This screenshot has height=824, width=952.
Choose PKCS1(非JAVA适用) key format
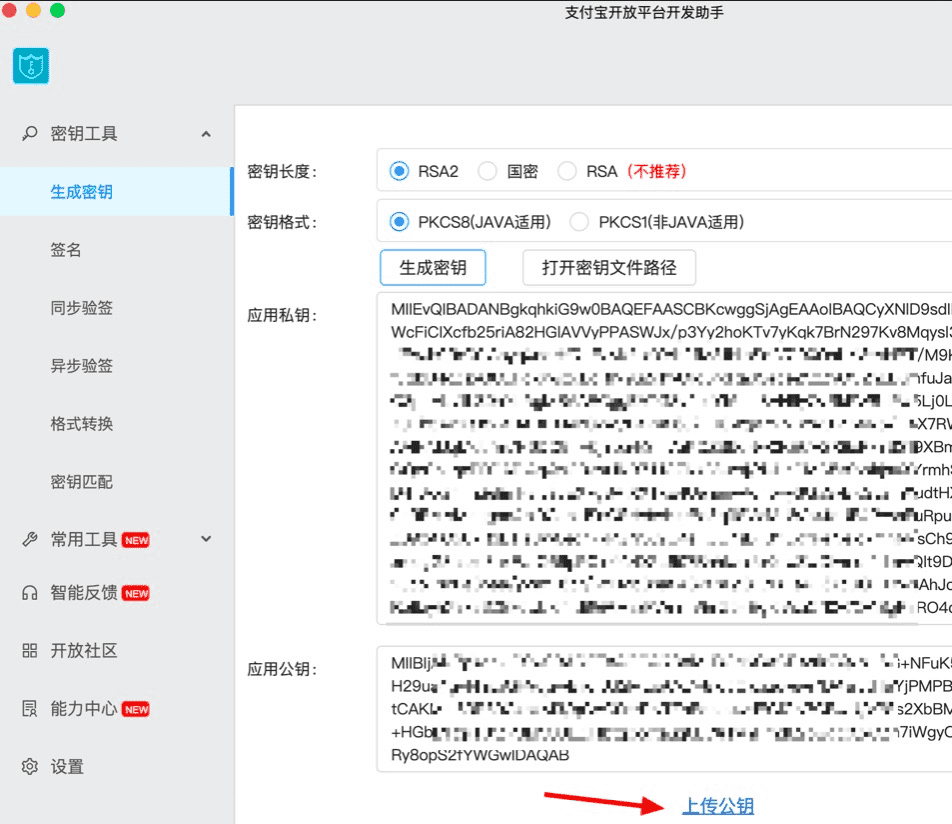579,222
